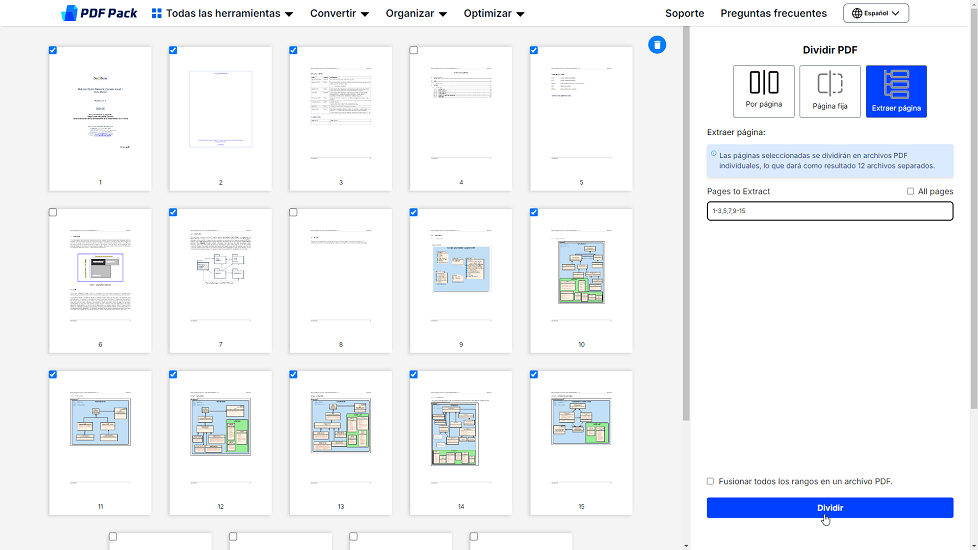Go to Preguntas frecuentes
This screenshot has width=978, height=550.
coord(773,14)
